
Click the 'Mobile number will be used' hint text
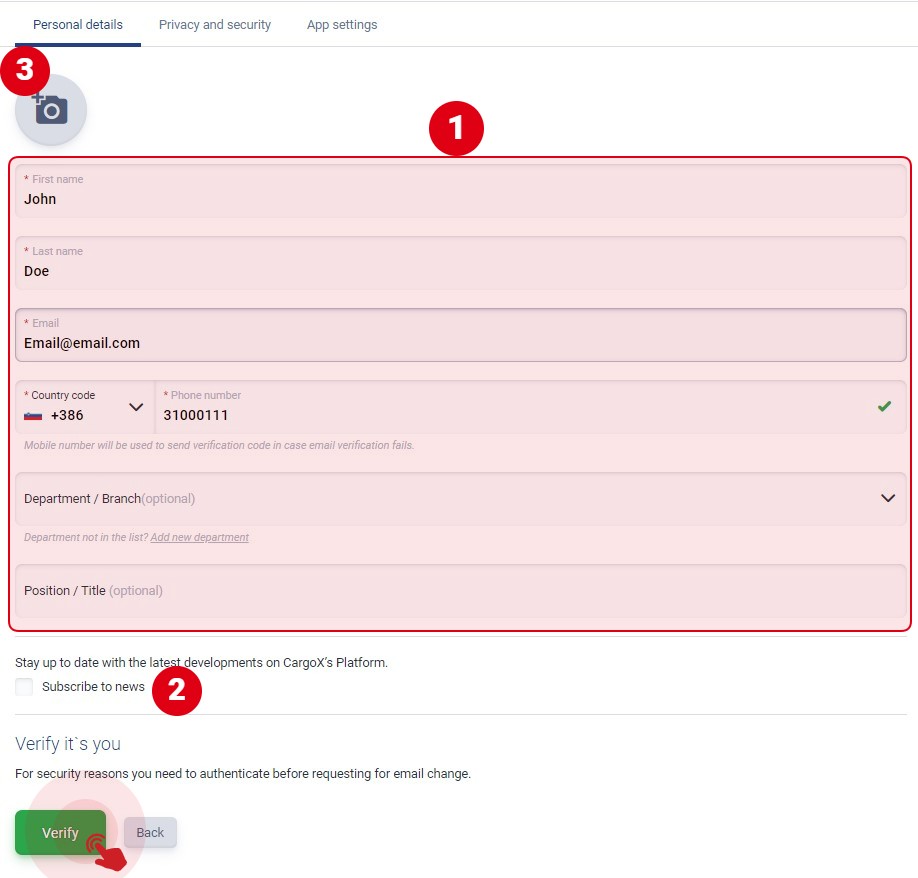coord(219,445)
